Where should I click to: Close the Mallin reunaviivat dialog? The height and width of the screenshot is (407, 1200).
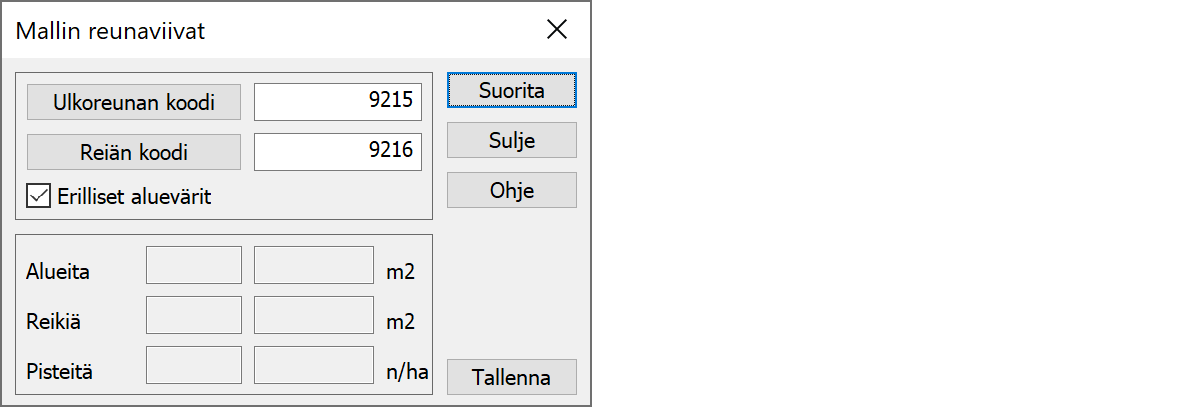(557, 30)
